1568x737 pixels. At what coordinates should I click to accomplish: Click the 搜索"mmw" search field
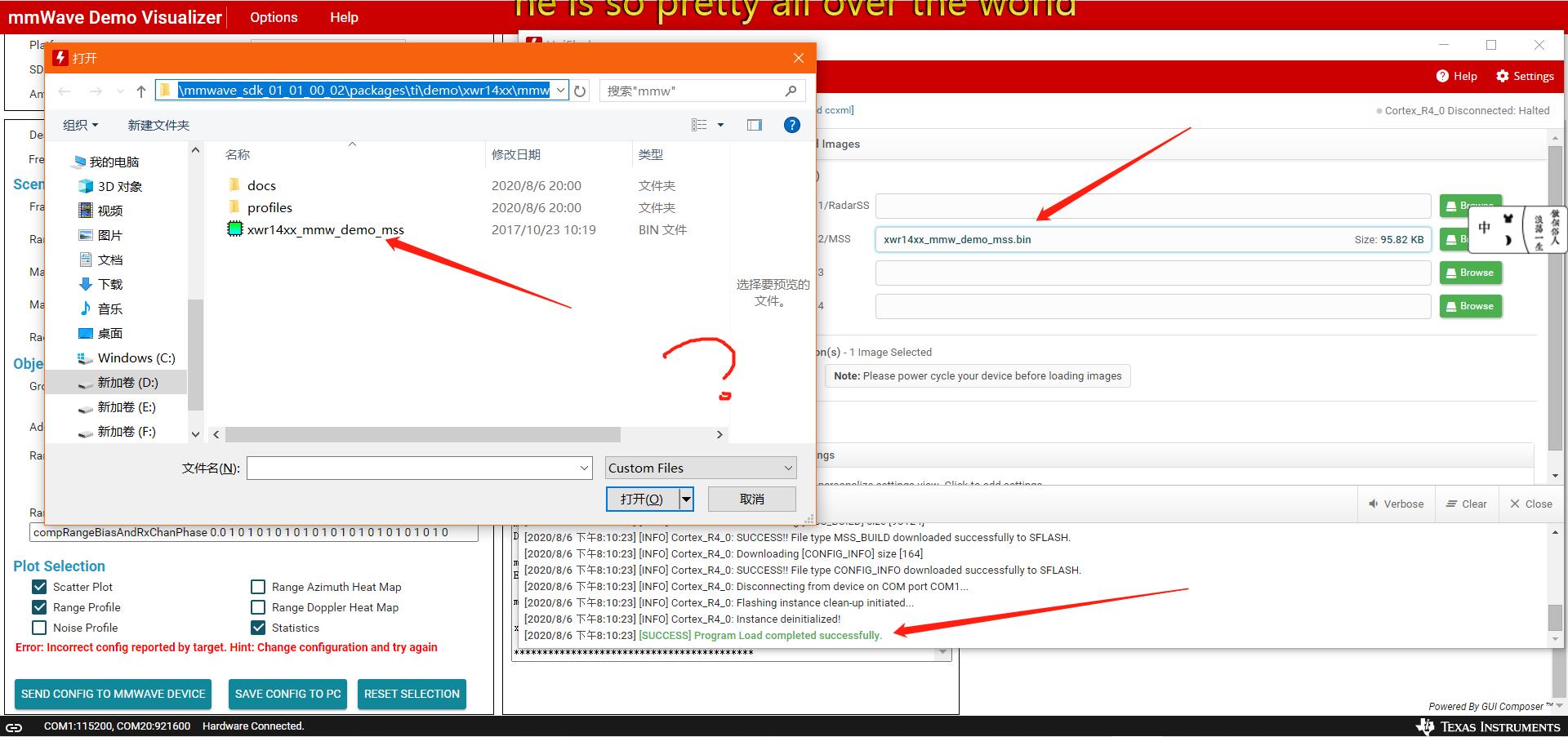(x=693, y=91)
